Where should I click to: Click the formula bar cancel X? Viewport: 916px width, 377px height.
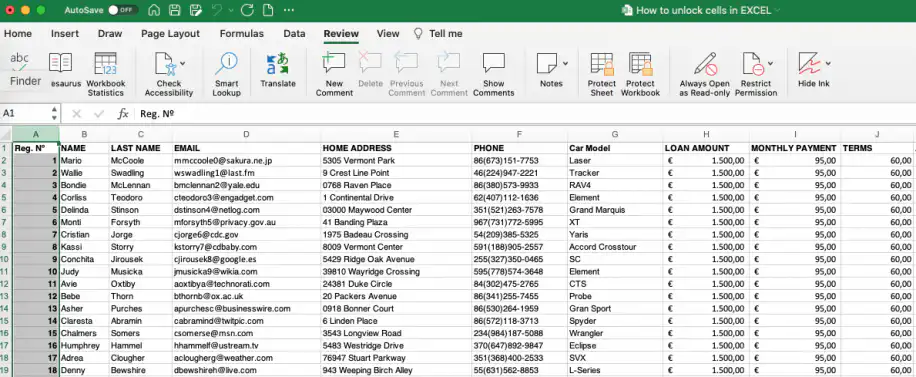point(77,114)
